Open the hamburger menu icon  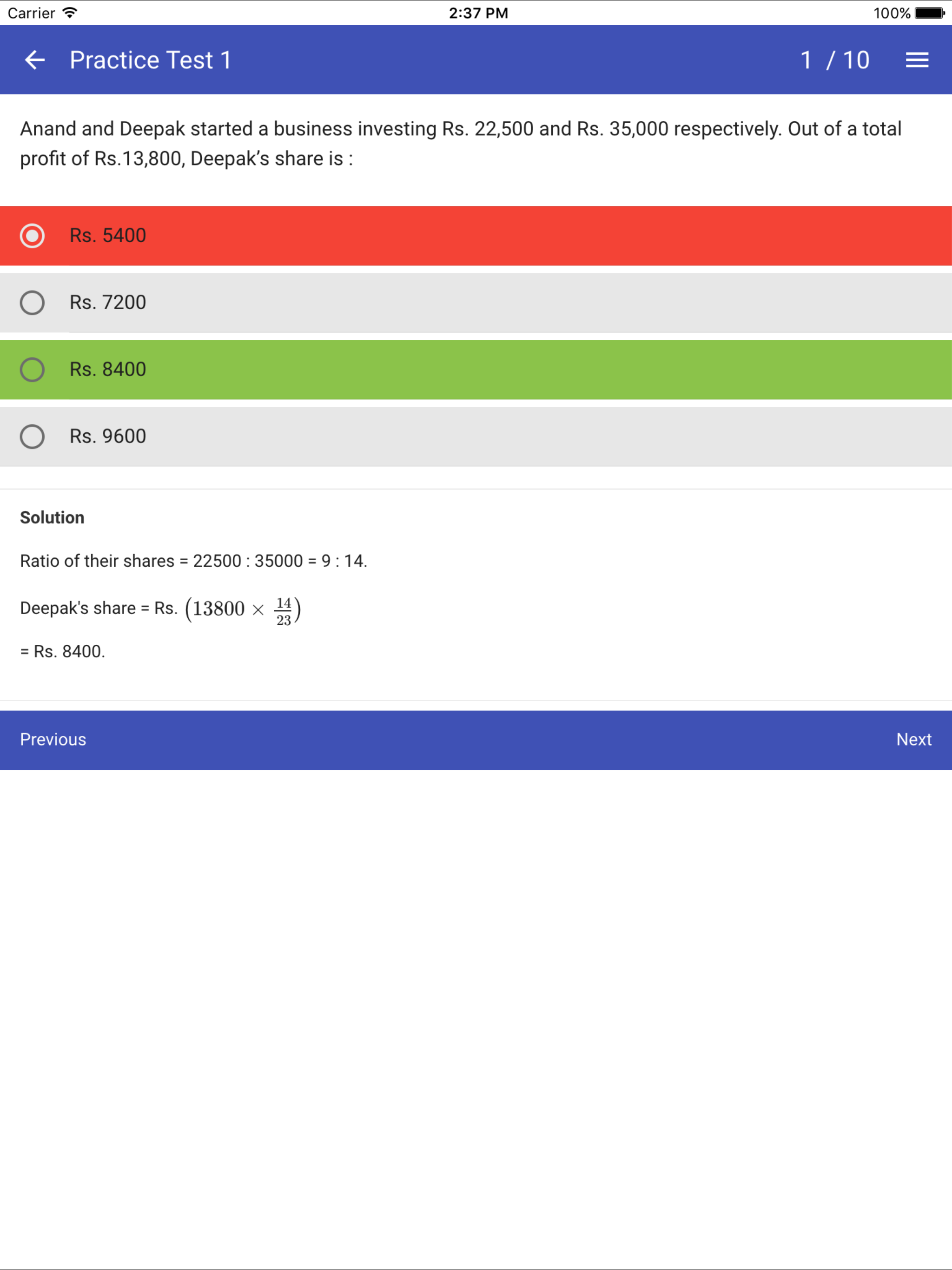pos(917,60)
